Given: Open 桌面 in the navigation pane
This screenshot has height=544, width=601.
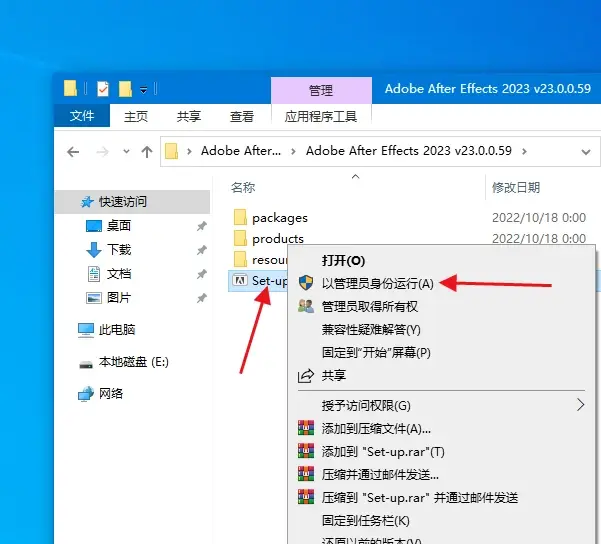Looking at the screenshot, I should click(118, 225).
